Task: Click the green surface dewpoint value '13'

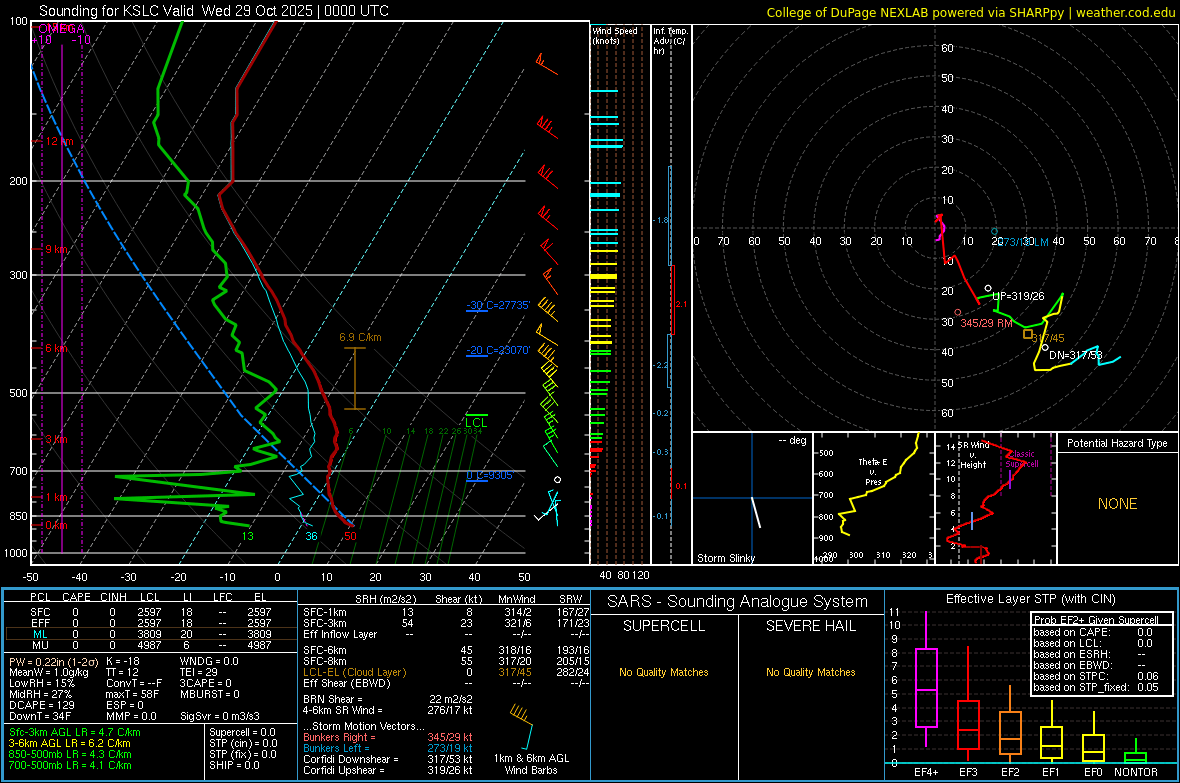Action: (248, 536)
